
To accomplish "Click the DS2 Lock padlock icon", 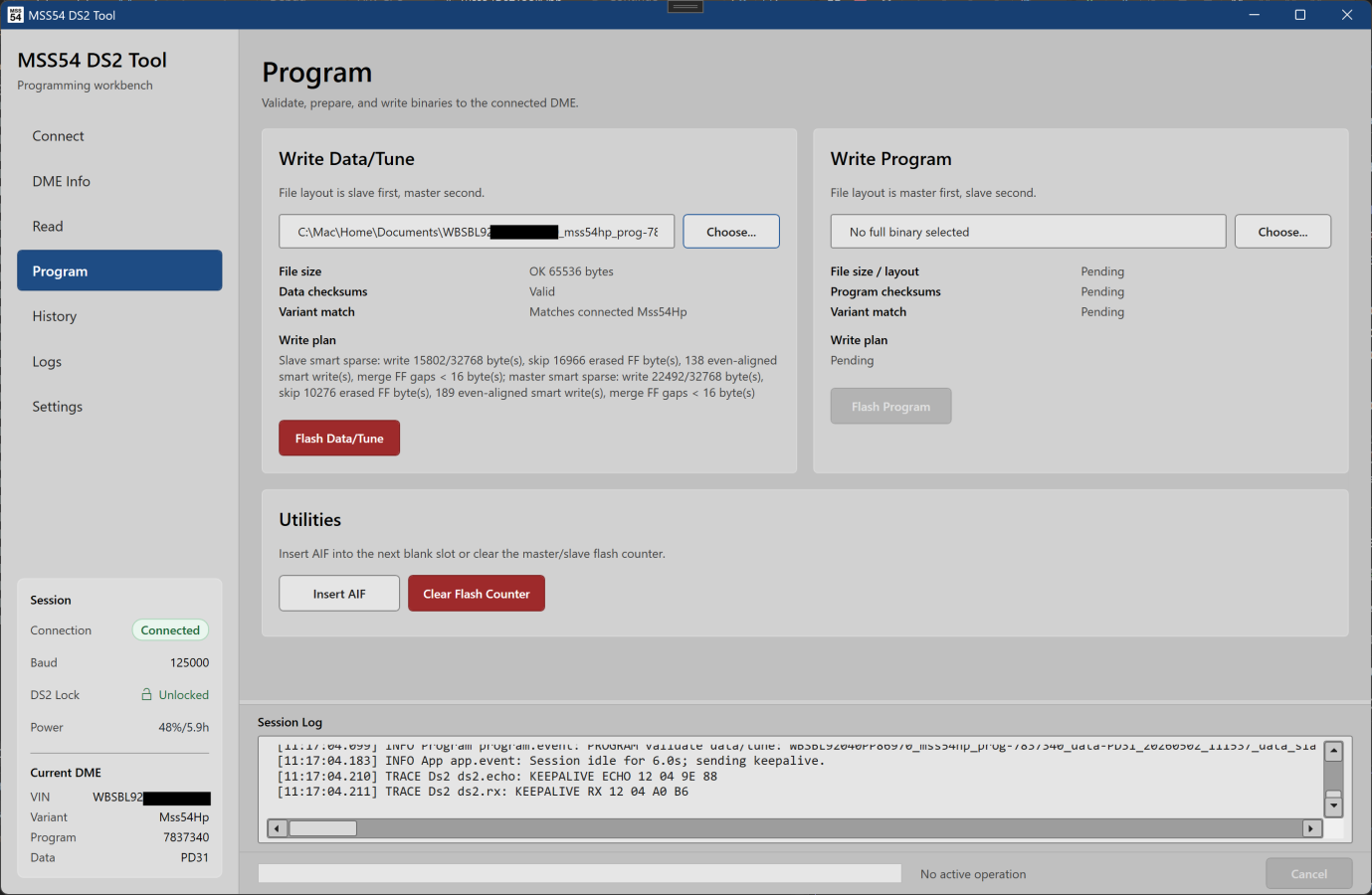I will coord(147,694).
